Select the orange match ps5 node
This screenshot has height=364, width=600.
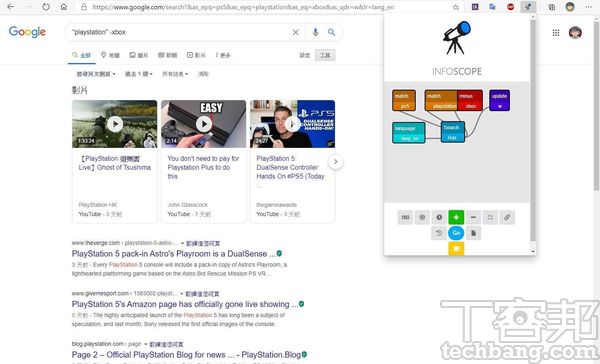click(404, 101)
